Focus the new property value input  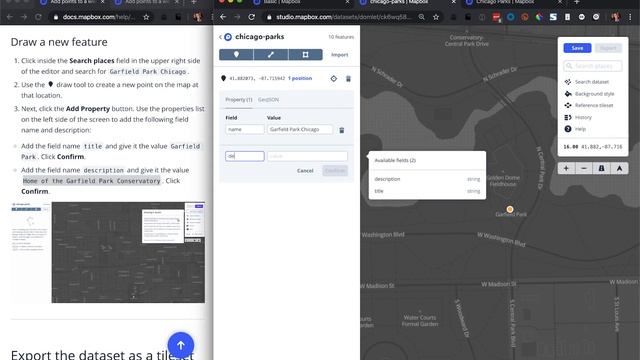click(x=307, y=156)
